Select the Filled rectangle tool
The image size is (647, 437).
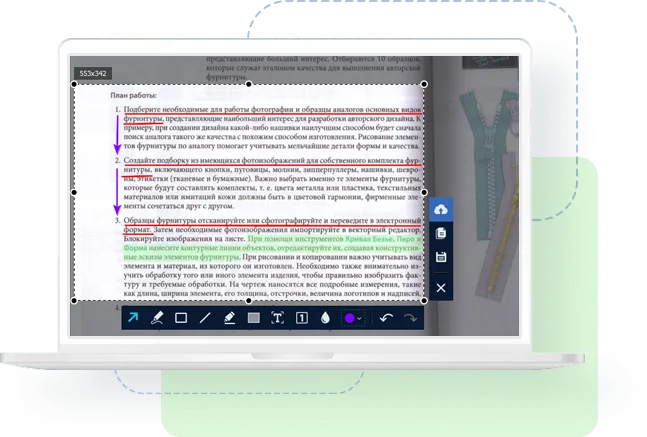click(x=253, y=318)
